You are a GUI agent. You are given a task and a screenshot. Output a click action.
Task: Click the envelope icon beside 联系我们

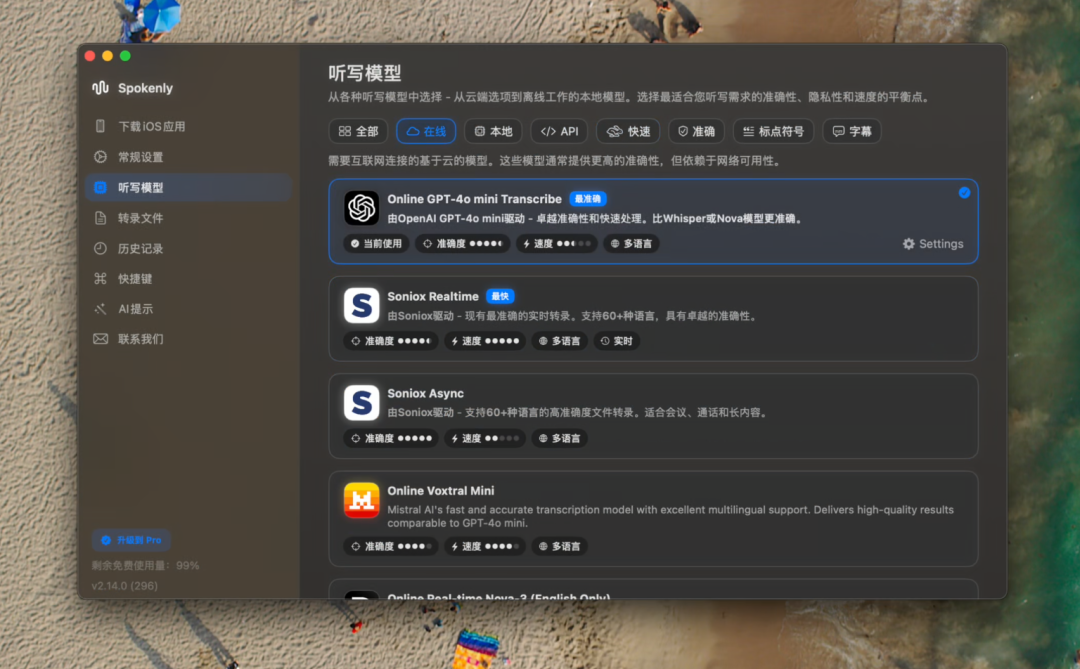click(101, 339)
